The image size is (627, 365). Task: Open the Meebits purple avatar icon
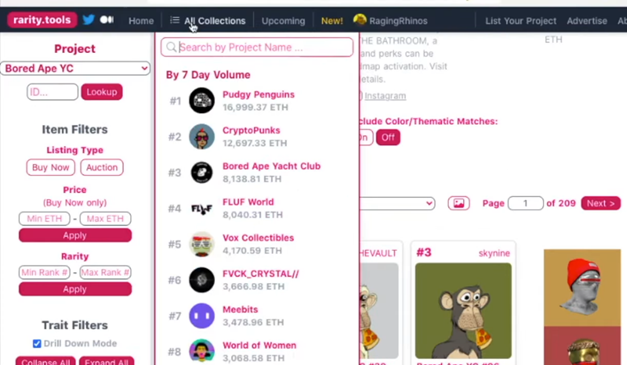coord(202,316)
